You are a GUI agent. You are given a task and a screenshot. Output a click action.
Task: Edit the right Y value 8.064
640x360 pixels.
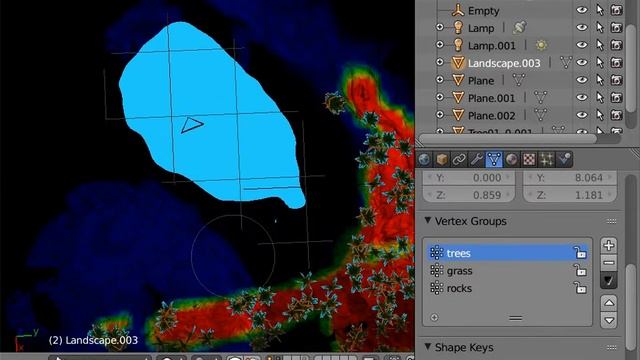[x=570, y=178]
